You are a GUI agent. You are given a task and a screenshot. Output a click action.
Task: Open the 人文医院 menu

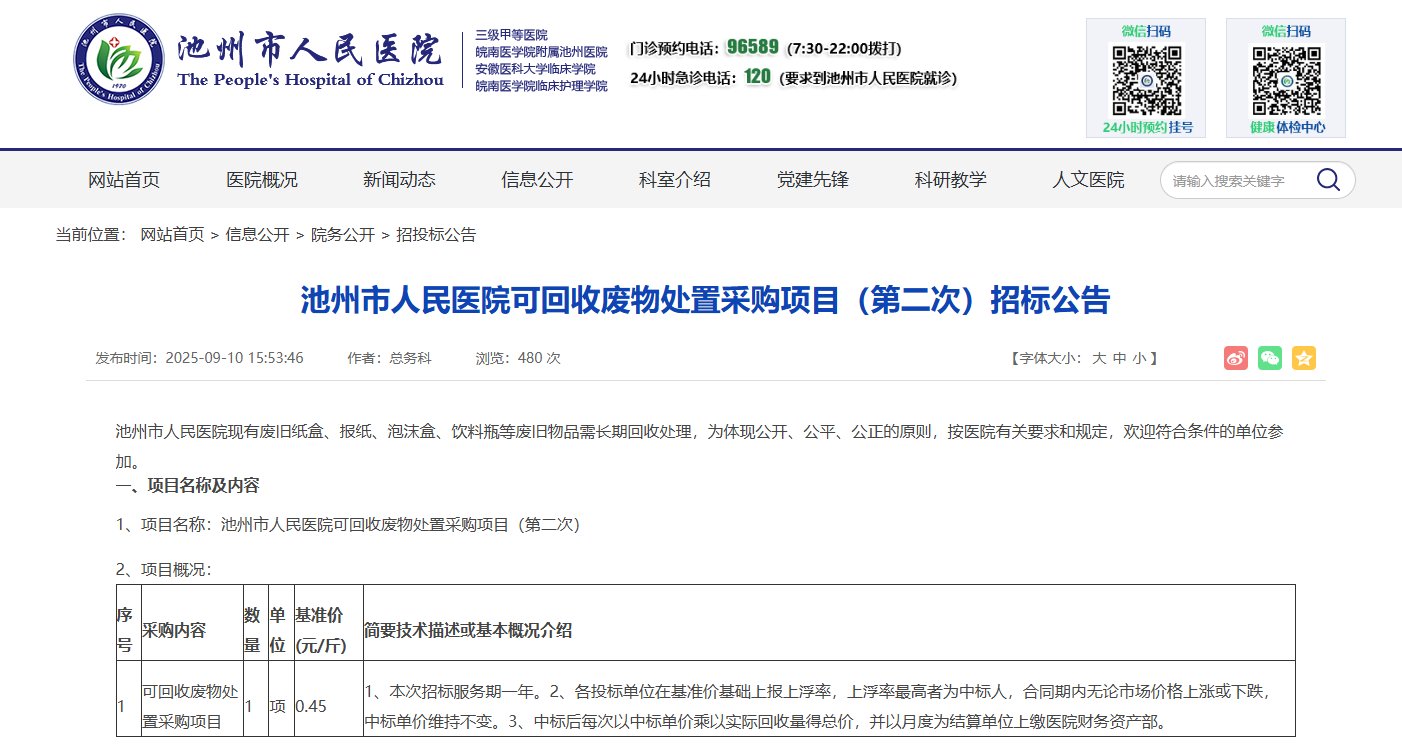tap(1088, 180)
